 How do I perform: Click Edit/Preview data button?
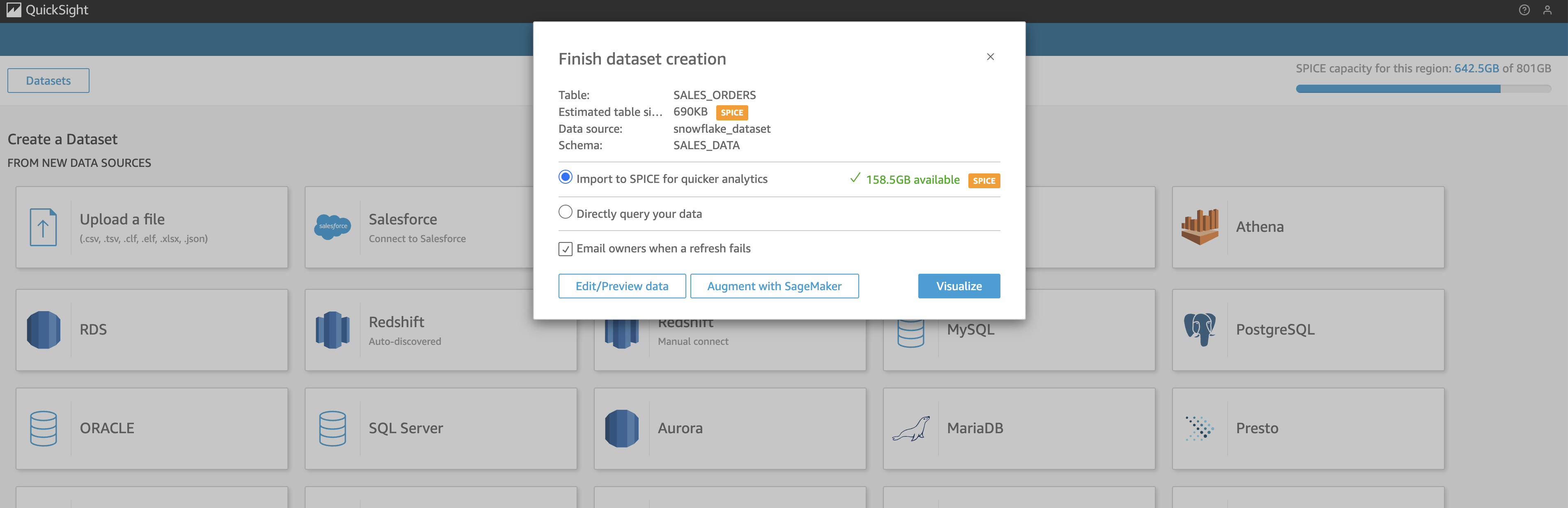click(x=621, y=286)
